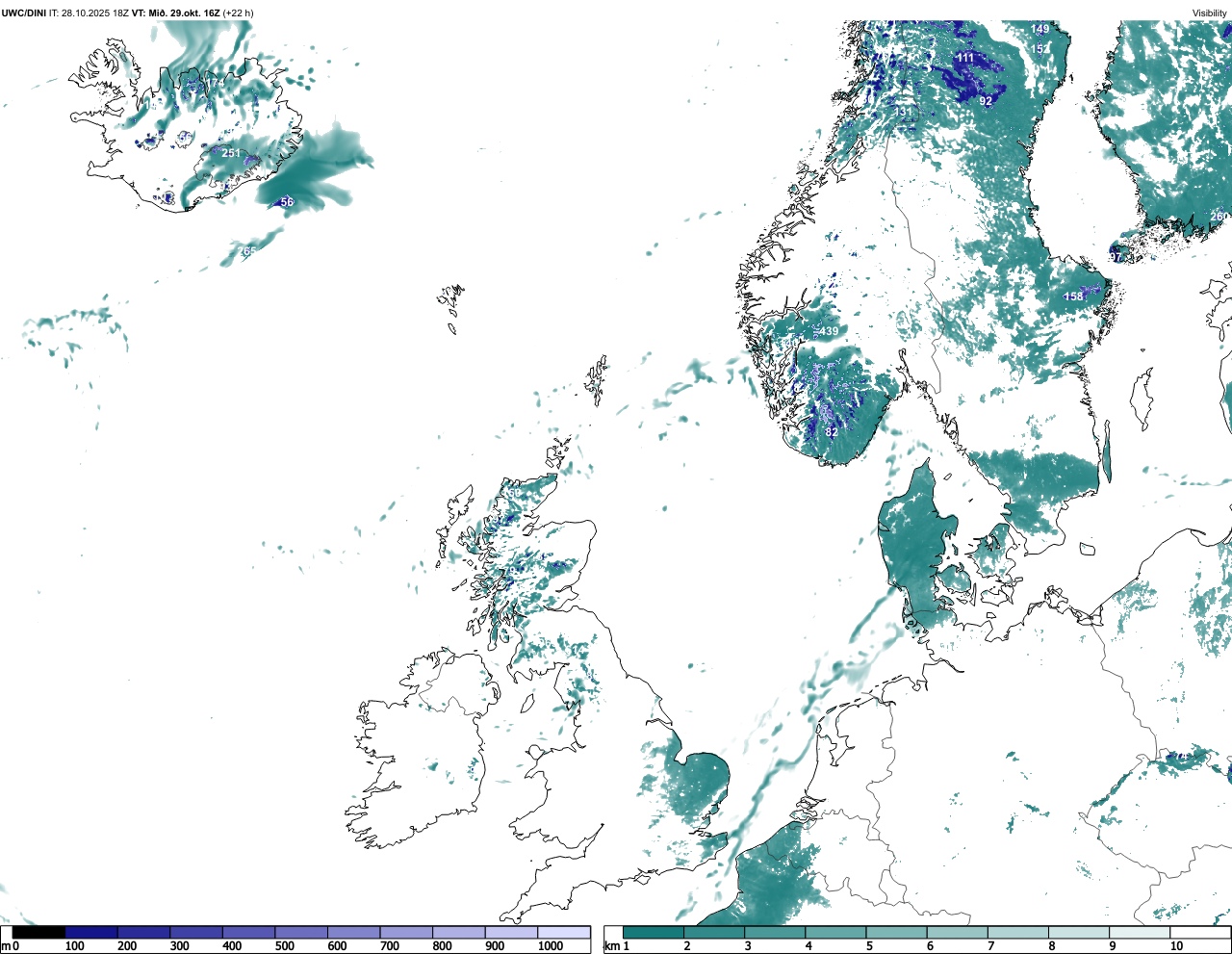Click the '149' value on the map
This screenshot has height=954, width=1232.
(x=1040, y=29)
